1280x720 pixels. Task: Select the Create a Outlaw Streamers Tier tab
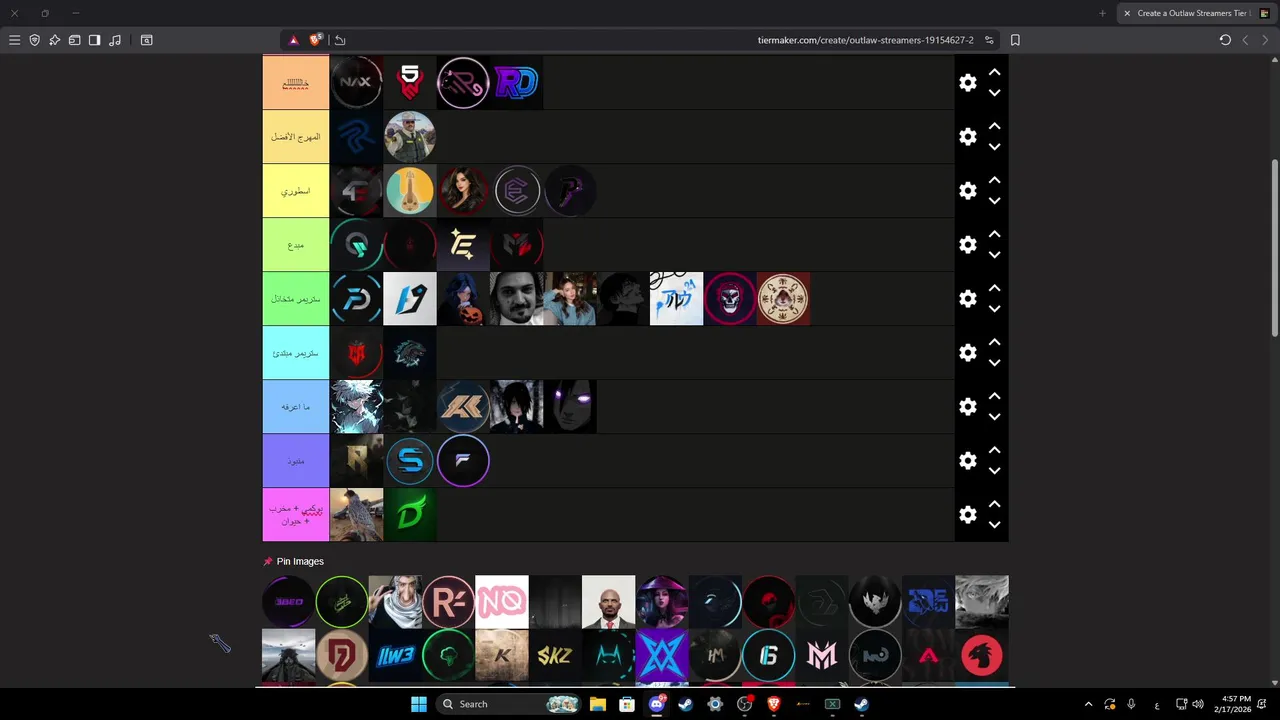pyautogui.click(x=1195, y=13)
